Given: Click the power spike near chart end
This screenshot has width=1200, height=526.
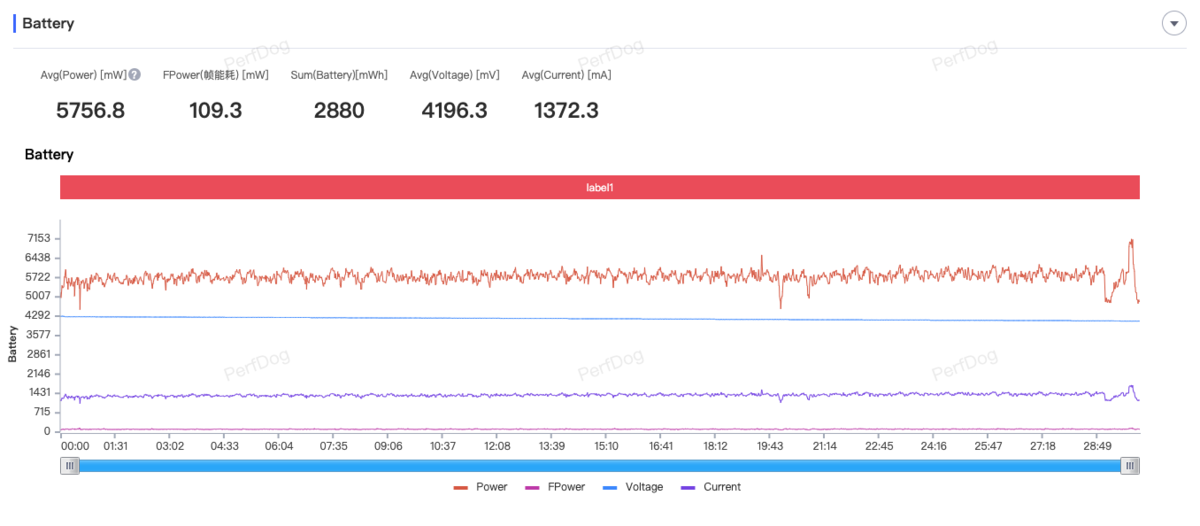Looking at the screenshot, I should click(1131, 243).
